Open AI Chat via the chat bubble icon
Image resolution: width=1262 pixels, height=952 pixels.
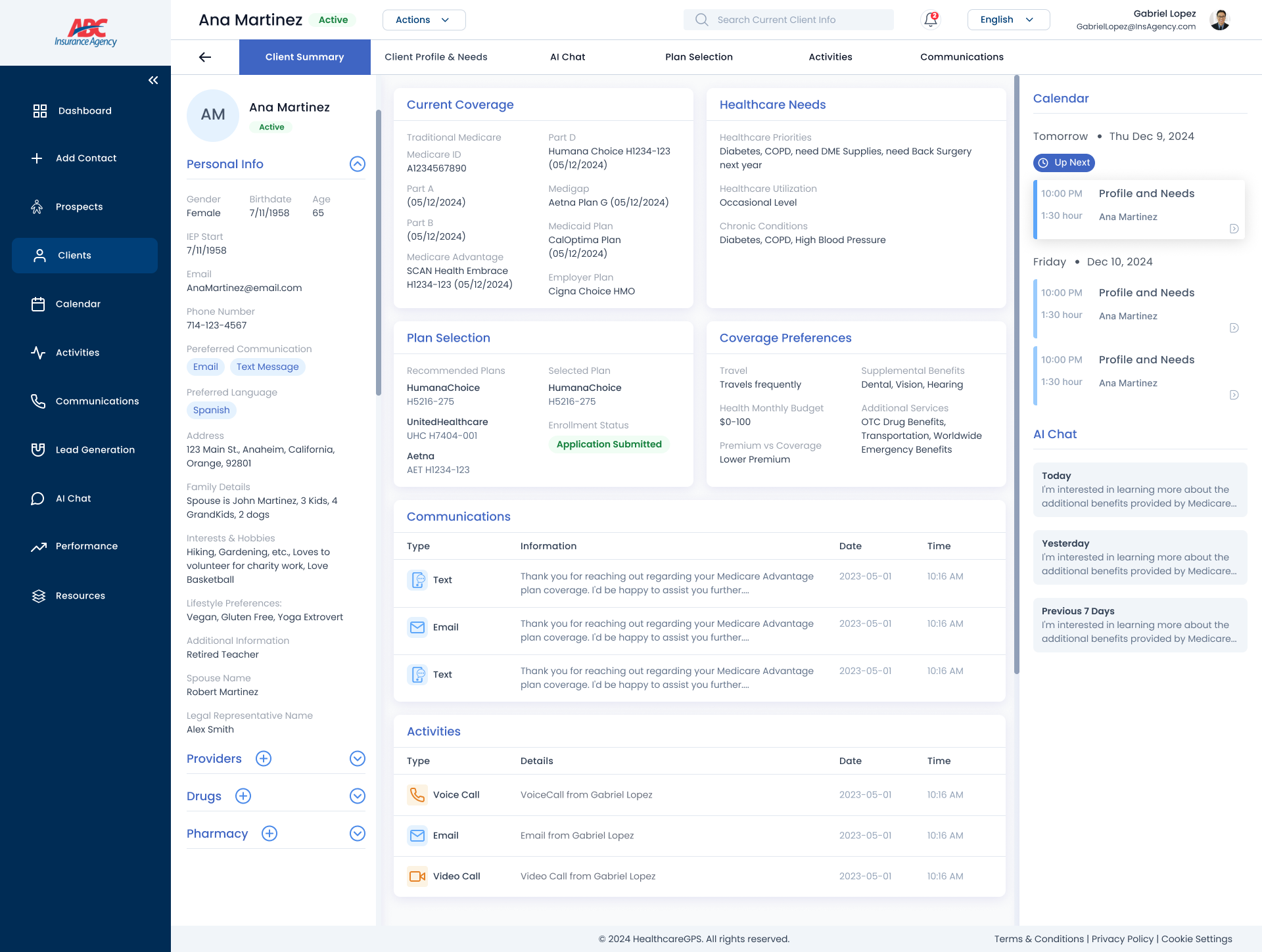(x=37, y=498)
